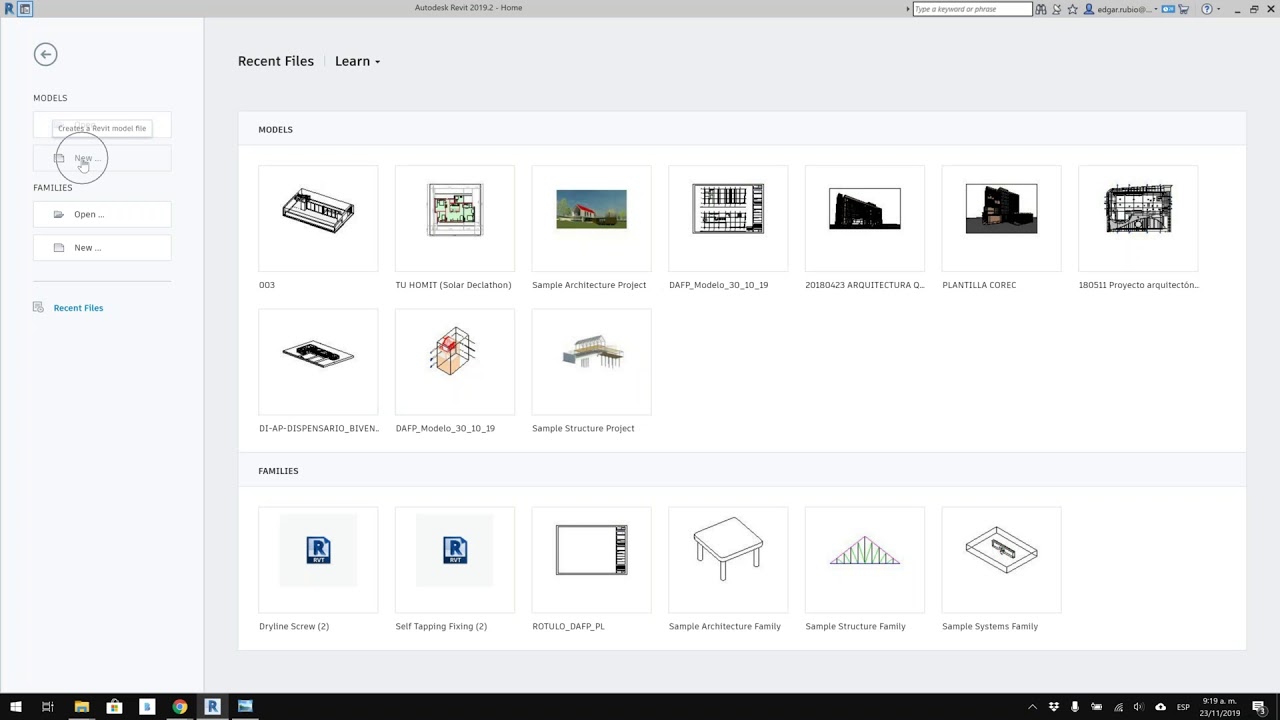The width and height of the screenshot is (1280, 720).
Task: Open TU HOMIT (Solar Decathlon) model thumbnail
Action: point(455,218)
